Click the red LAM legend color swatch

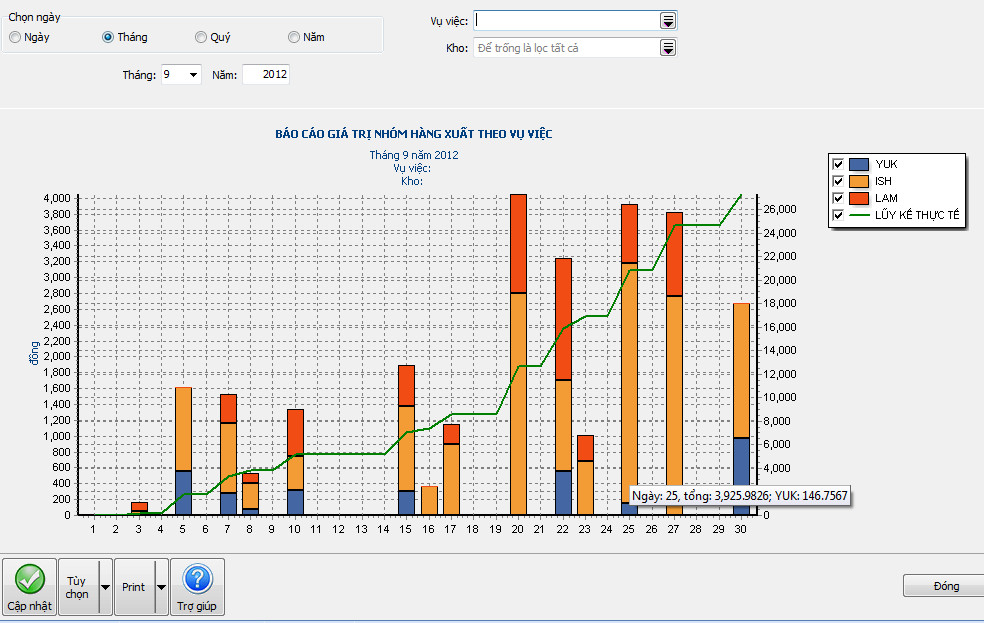click(859, 198)
